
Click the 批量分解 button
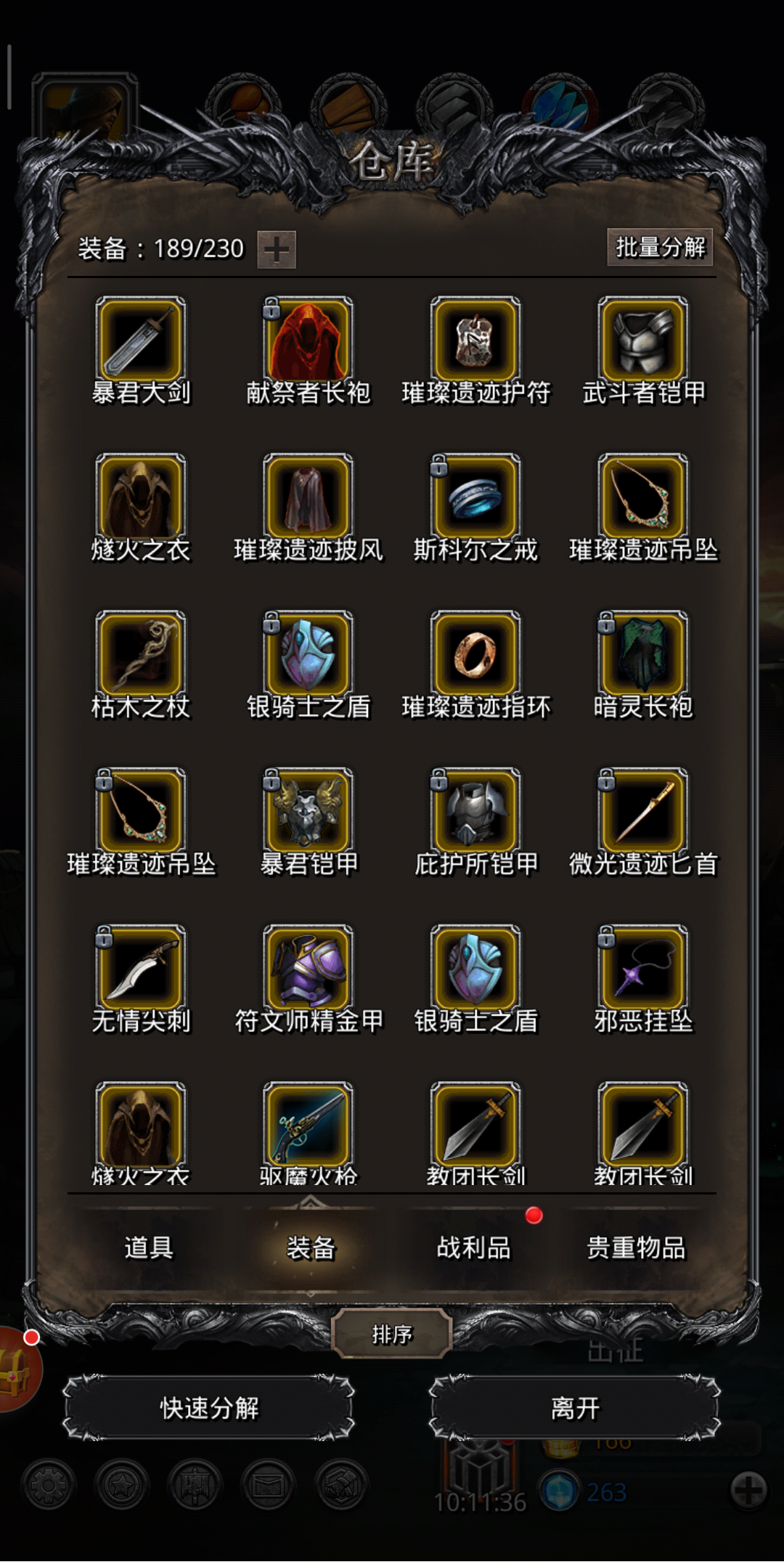[660, 247]
